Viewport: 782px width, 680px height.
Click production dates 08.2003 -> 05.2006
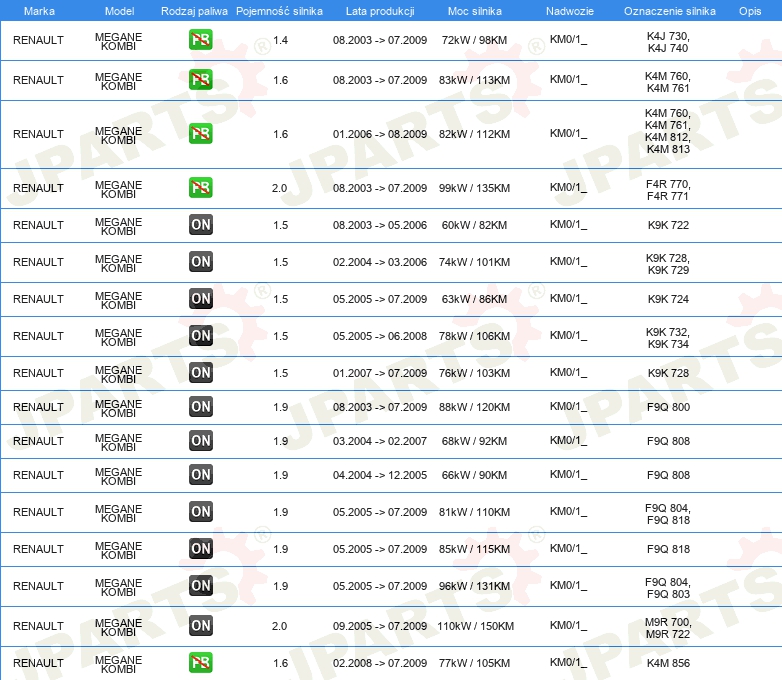point(380,225)
